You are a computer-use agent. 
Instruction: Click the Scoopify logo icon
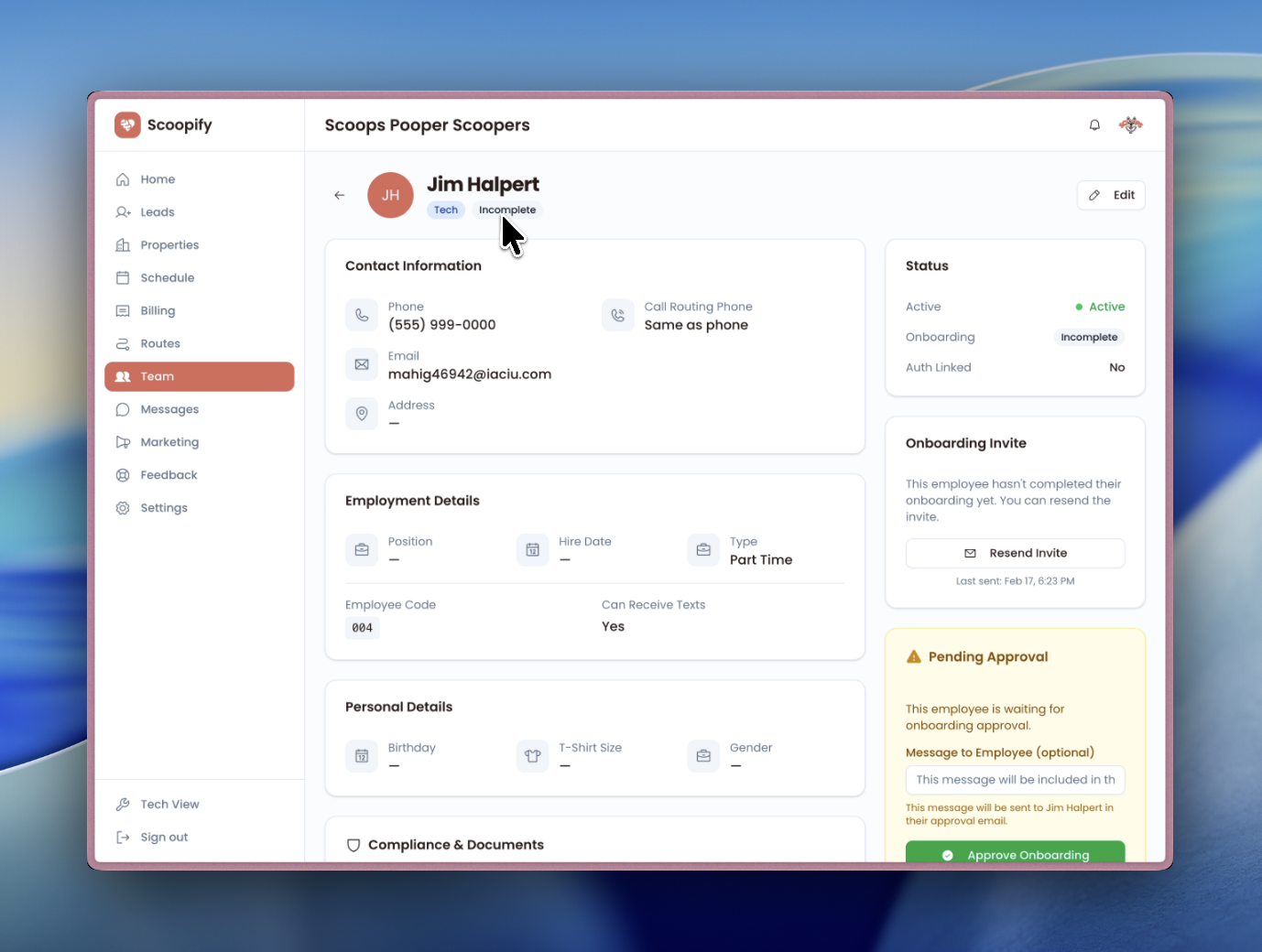[127, 124]
